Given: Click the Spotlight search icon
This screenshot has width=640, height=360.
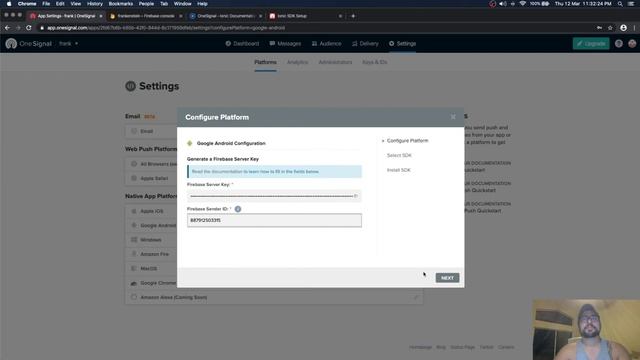Looking at the screenshot, I should 620,4.
